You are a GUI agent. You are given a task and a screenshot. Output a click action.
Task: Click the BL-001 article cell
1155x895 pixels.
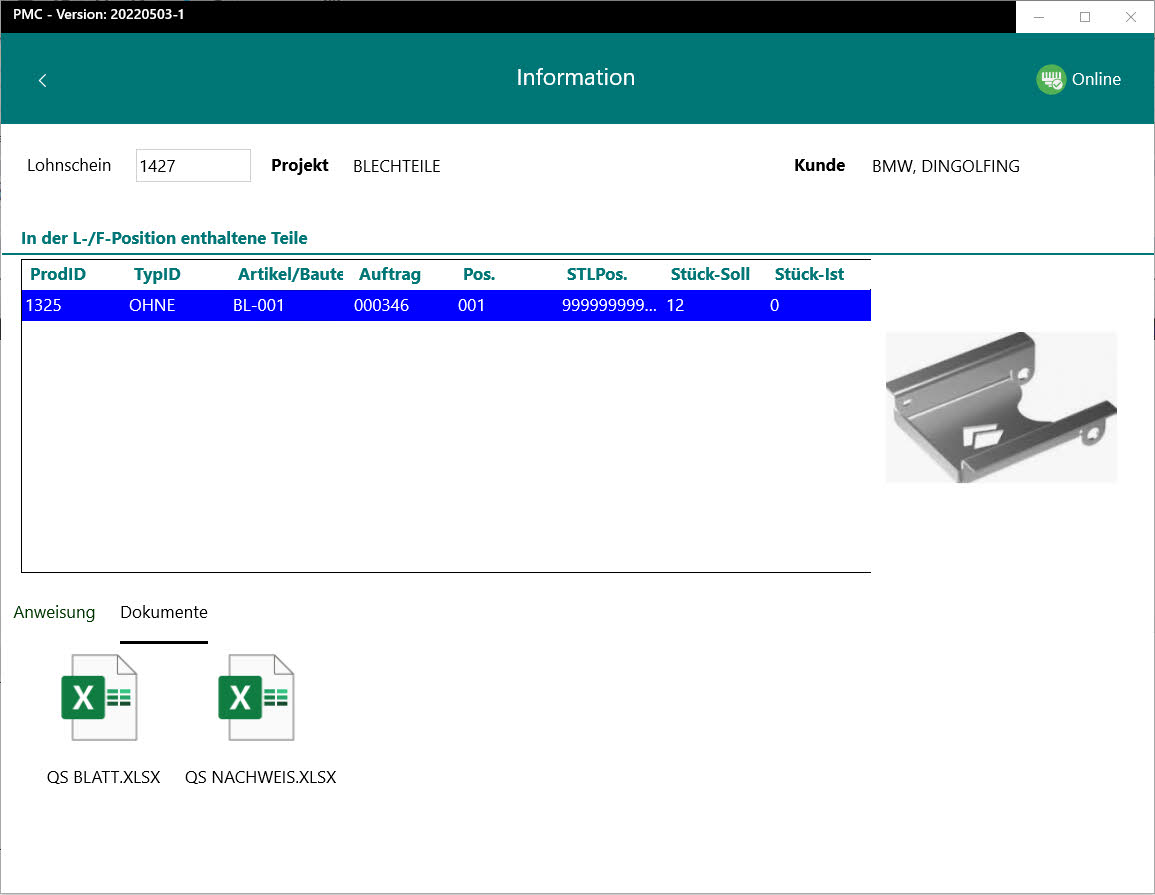259,305
